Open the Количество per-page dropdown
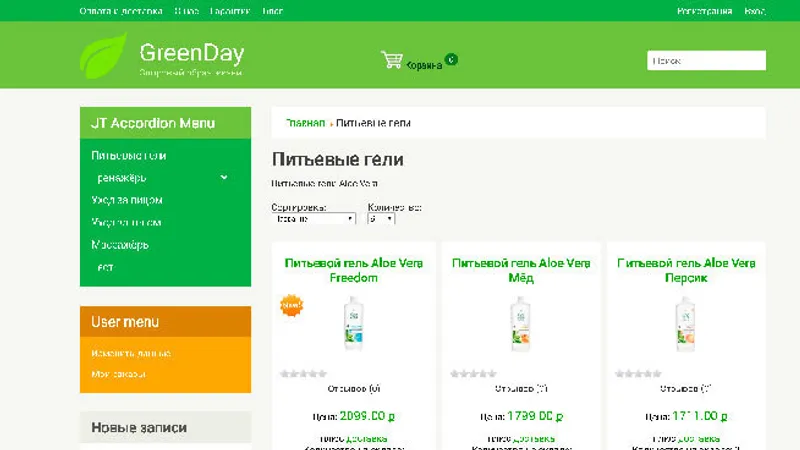 pyautogui.click(x=381, y=219)
